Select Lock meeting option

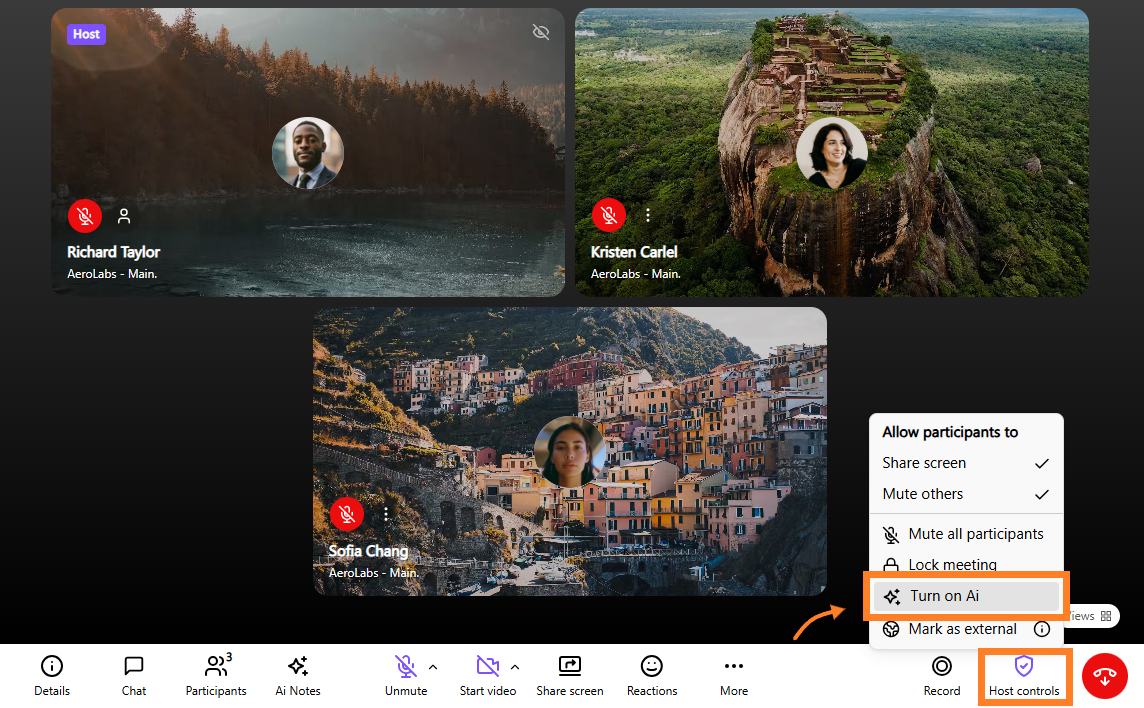click(966, 564)
